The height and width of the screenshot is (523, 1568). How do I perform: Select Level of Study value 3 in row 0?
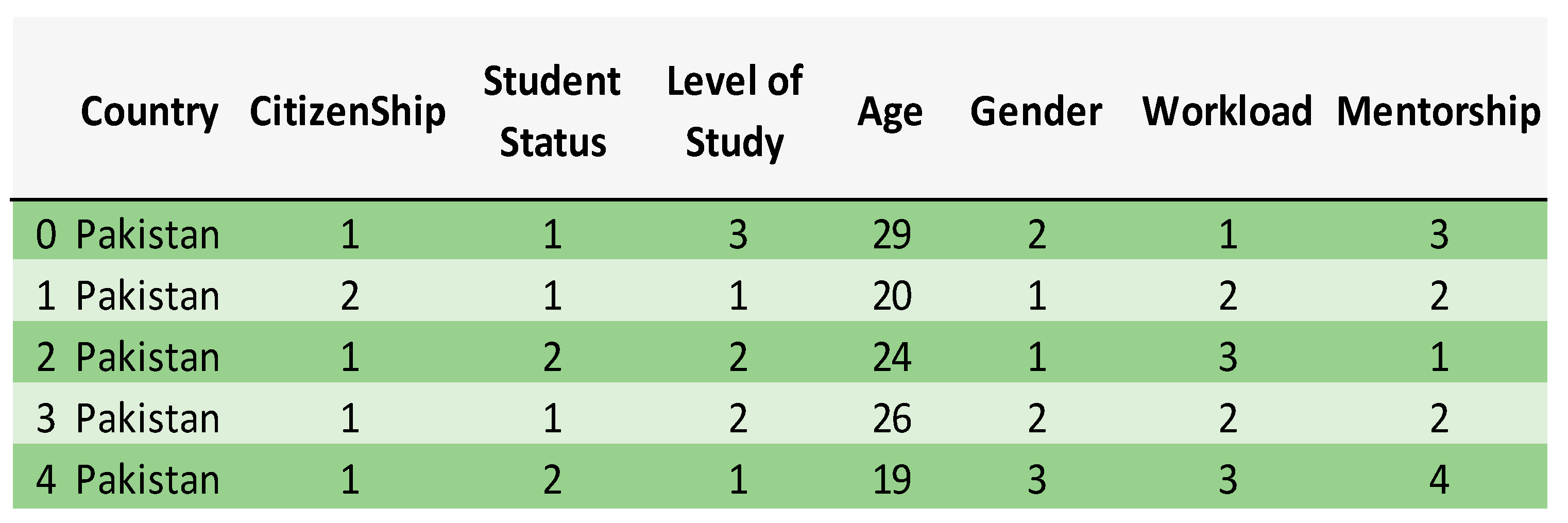click(738, 234)
